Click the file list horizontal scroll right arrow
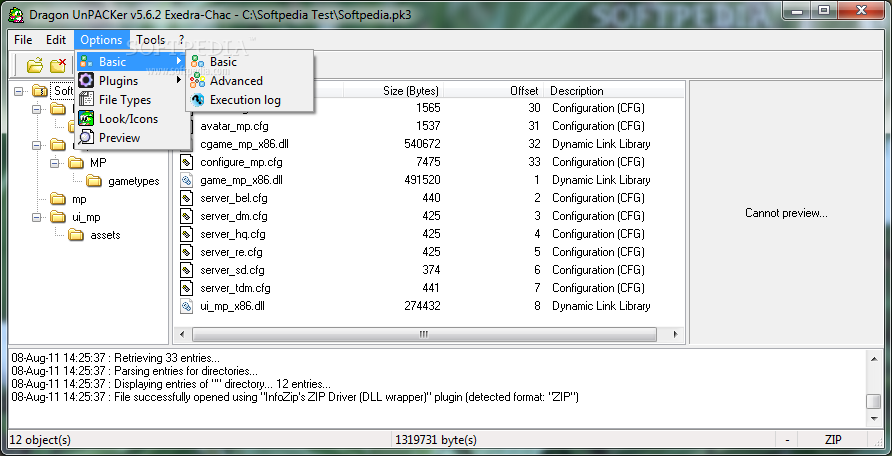Screen dimensions: 892x456 [x=675, y=334]
